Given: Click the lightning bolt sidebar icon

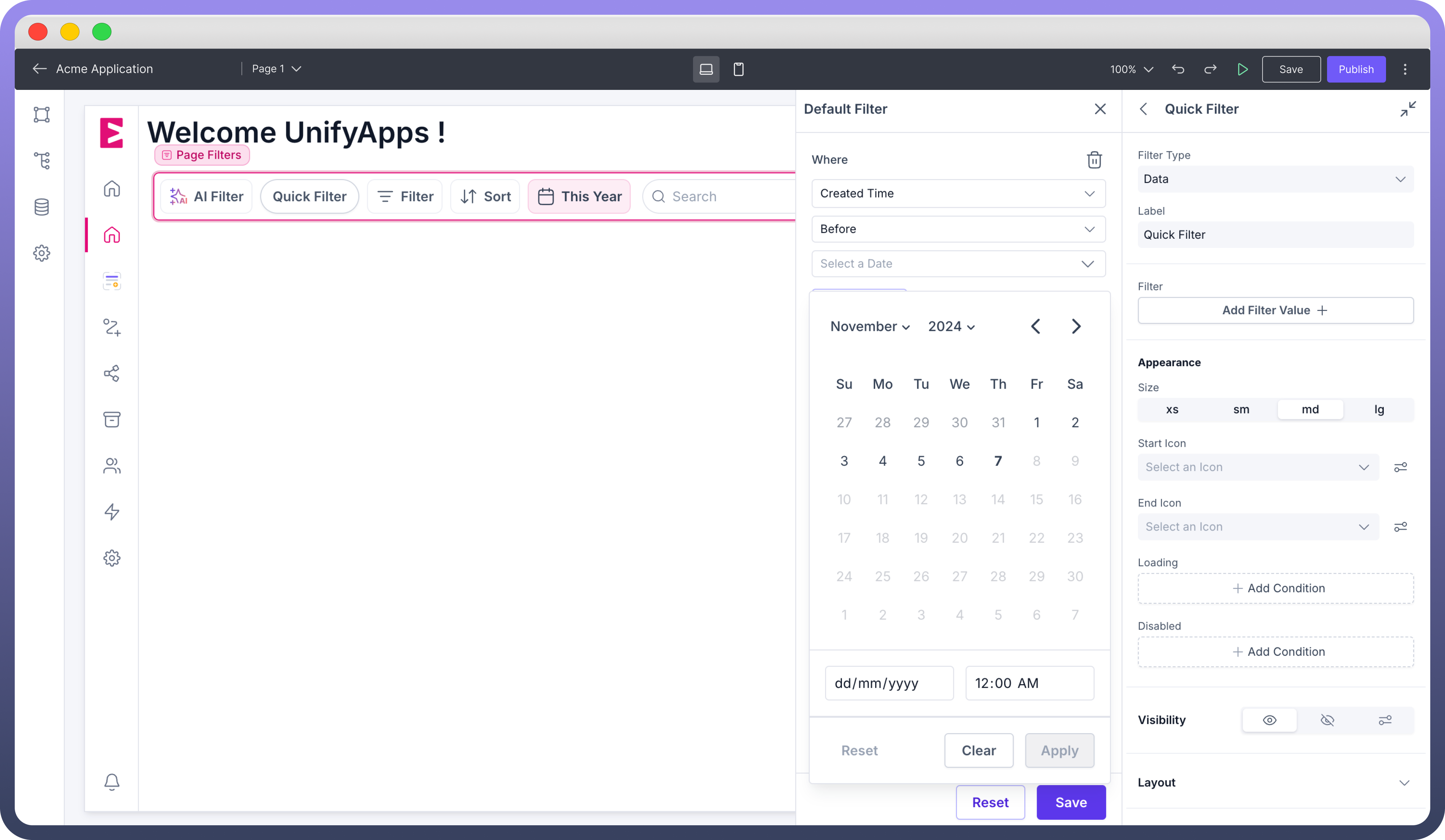Looking at the screenshot, I should pos(112,512).
